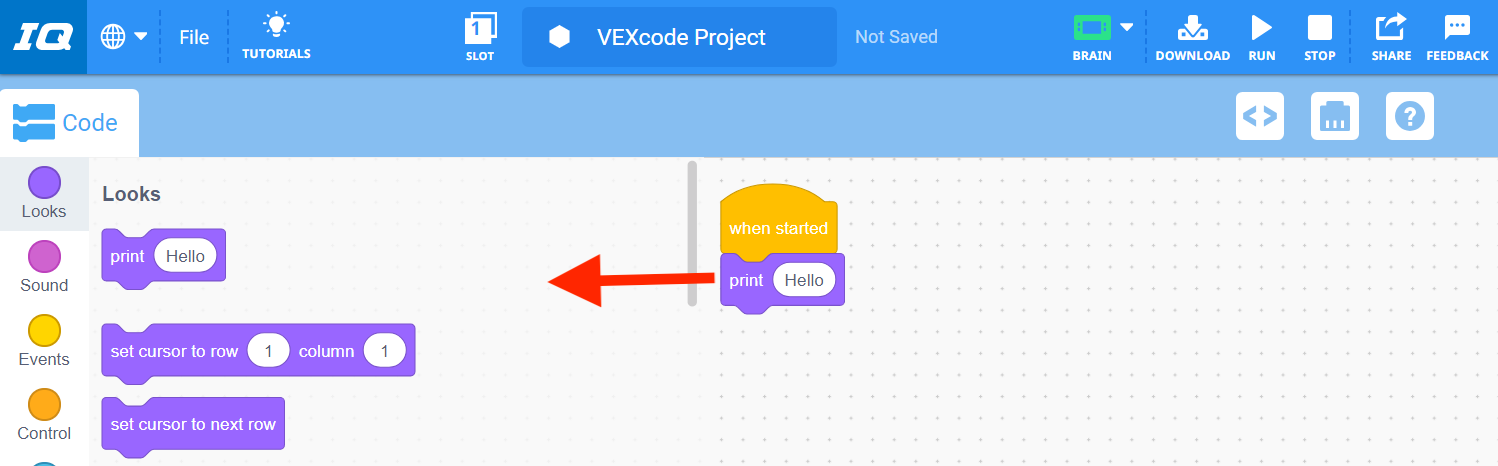The height and width of the screenshot is (466, 1498).
Task: Show the code viewer panel
Action: [x=1259, y=116]
